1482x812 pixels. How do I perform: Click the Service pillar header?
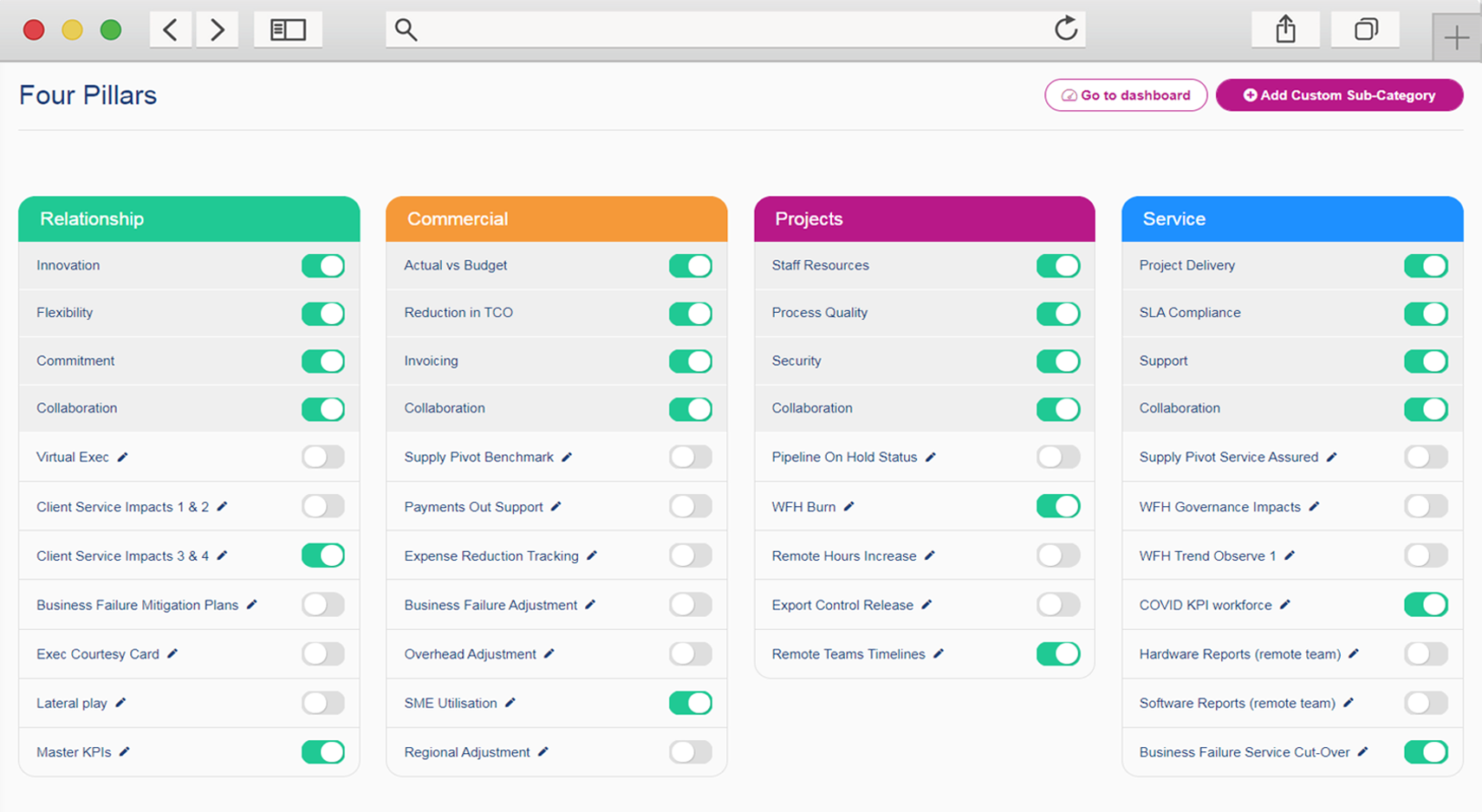tap(1292, 219)
